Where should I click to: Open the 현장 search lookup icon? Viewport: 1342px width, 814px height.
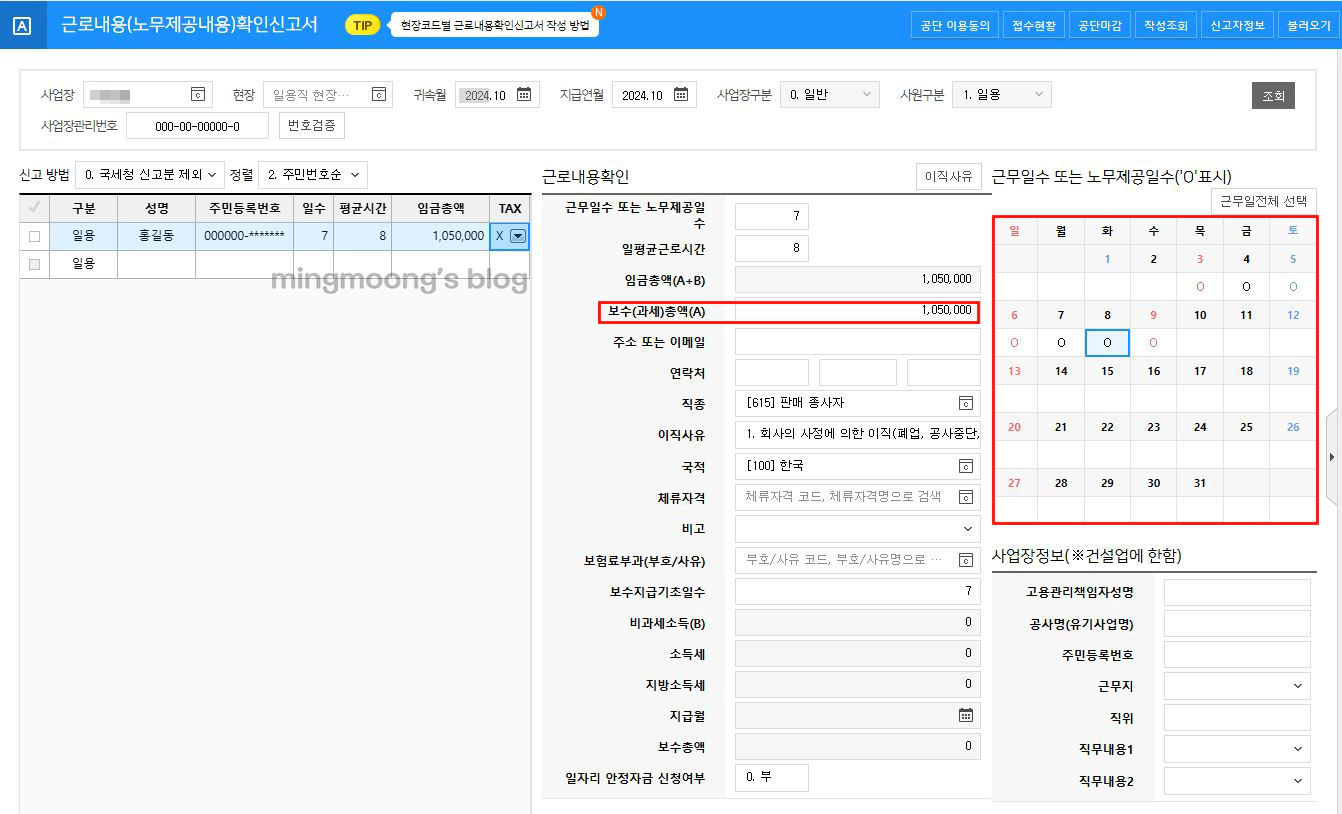pos(378,95)
